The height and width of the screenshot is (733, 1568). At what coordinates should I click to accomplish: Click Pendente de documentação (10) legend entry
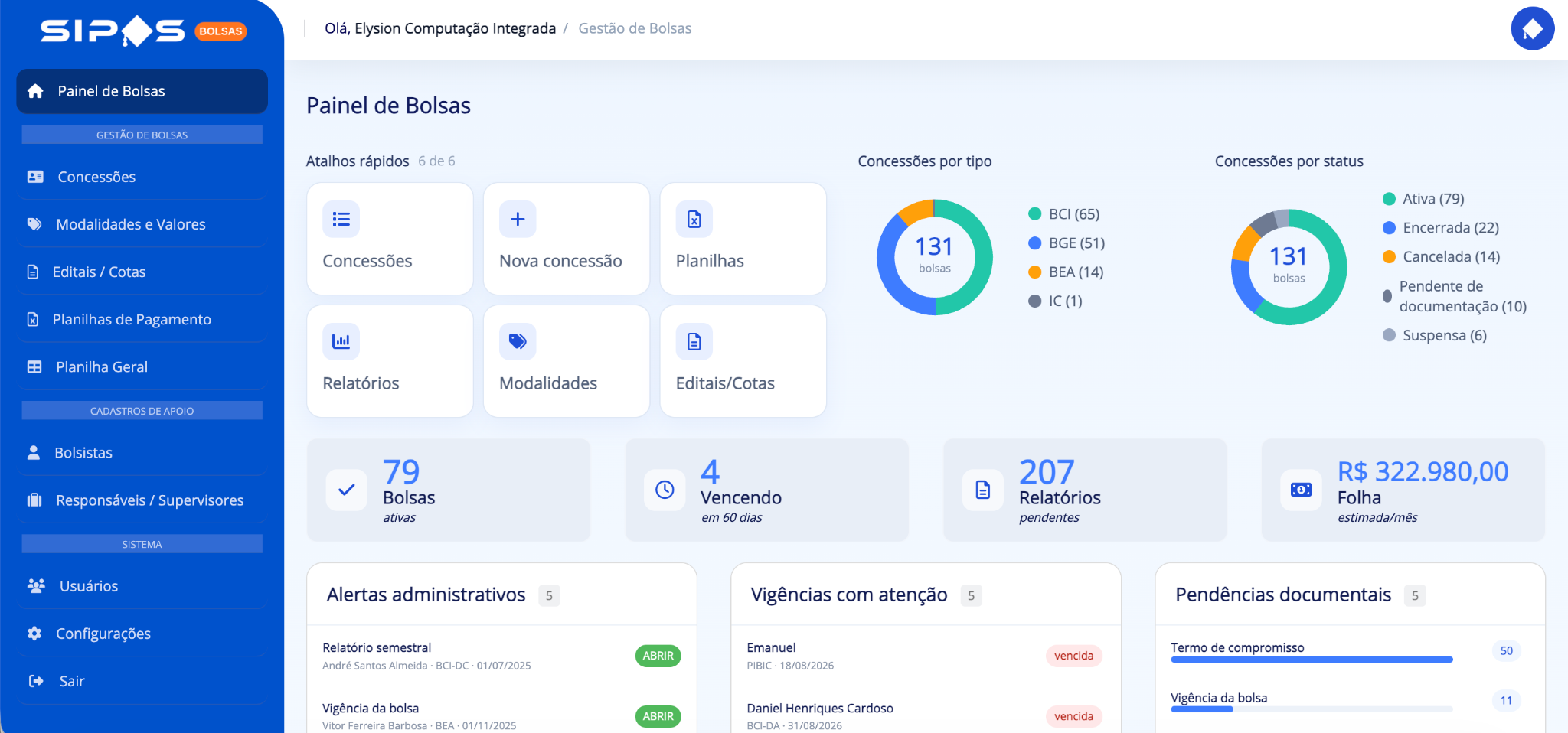(x=1455, y=296)
